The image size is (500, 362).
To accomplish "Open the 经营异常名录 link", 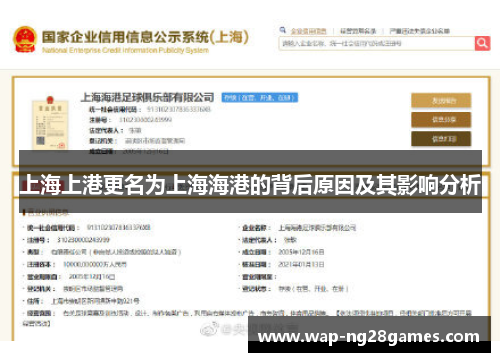I will [358, 31].
